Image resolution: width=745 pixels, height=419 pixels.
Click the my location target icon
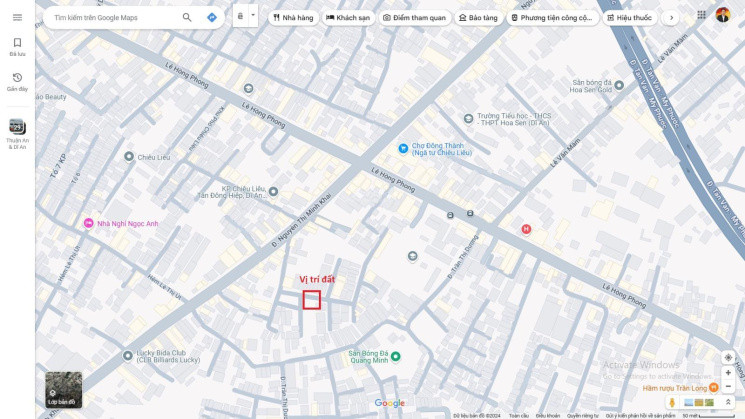[x=728, y=357]
